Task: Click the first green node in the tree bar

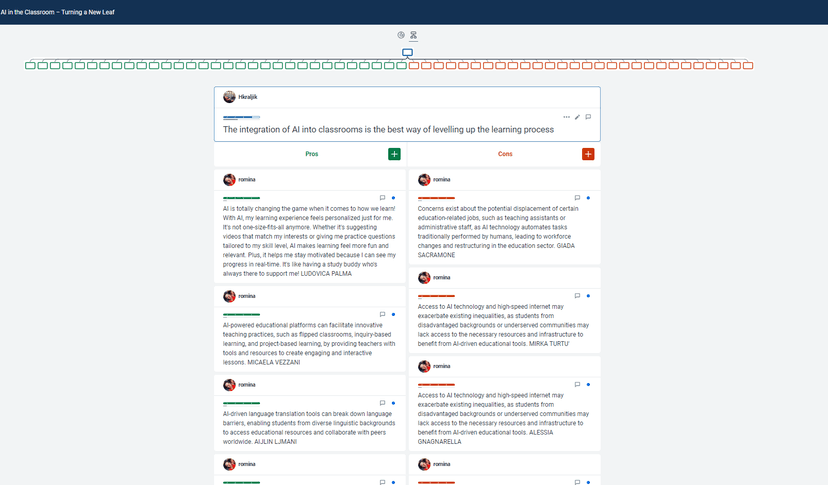Action: 29,66
